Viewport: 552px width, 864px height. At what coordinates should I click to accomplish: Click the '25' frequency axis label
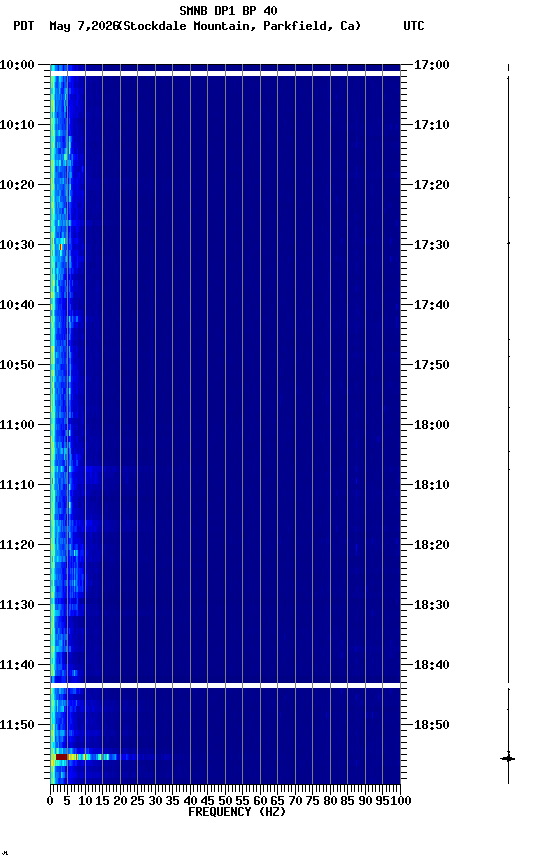click(x=138, y=802)
